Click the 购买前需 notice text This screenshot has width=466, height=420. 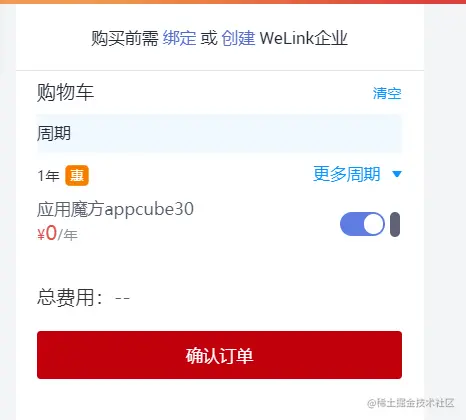125,38
